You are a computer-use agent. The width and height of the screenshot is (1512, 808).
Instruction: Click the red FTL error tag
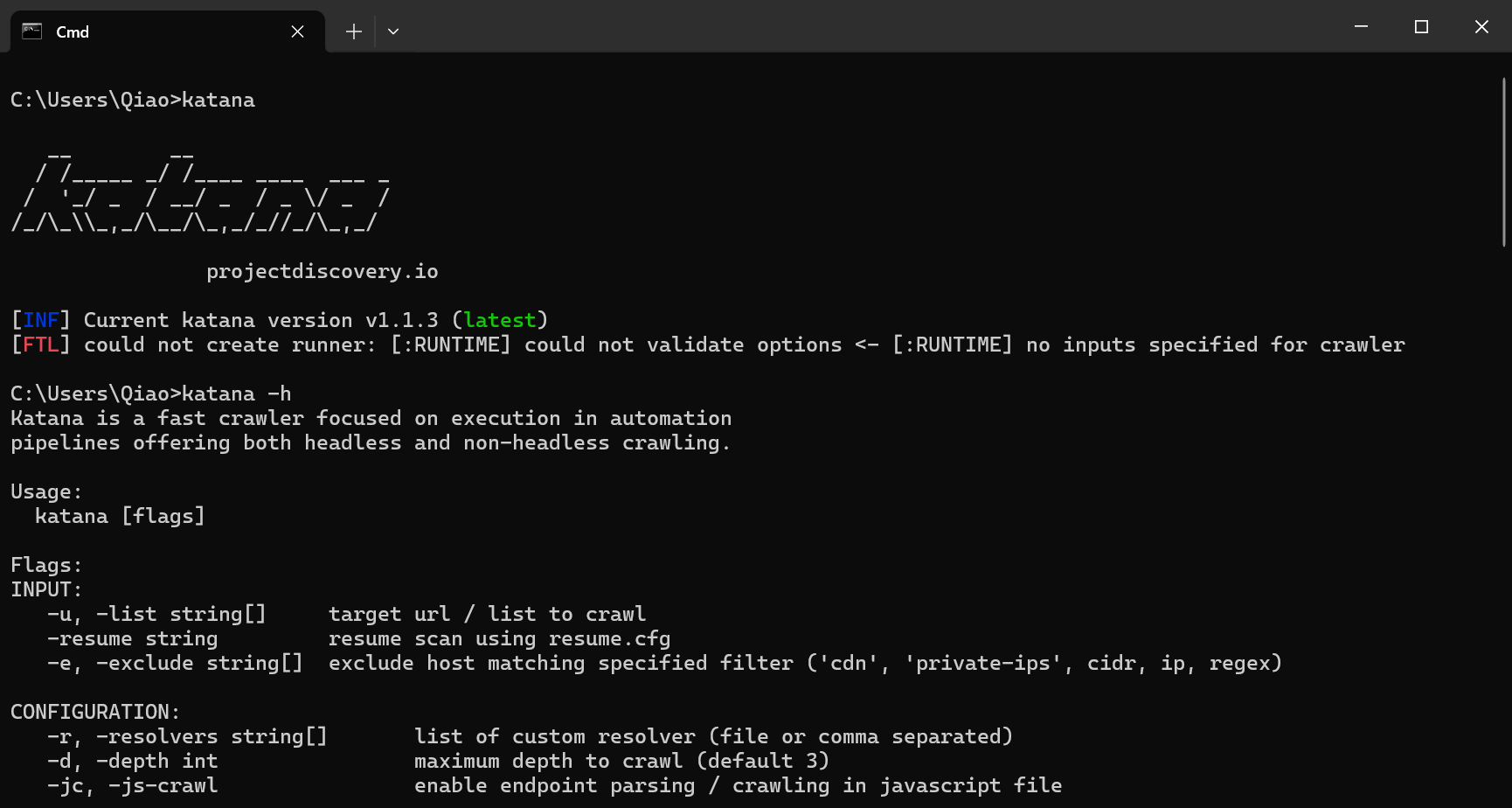[x=41, y=345]
